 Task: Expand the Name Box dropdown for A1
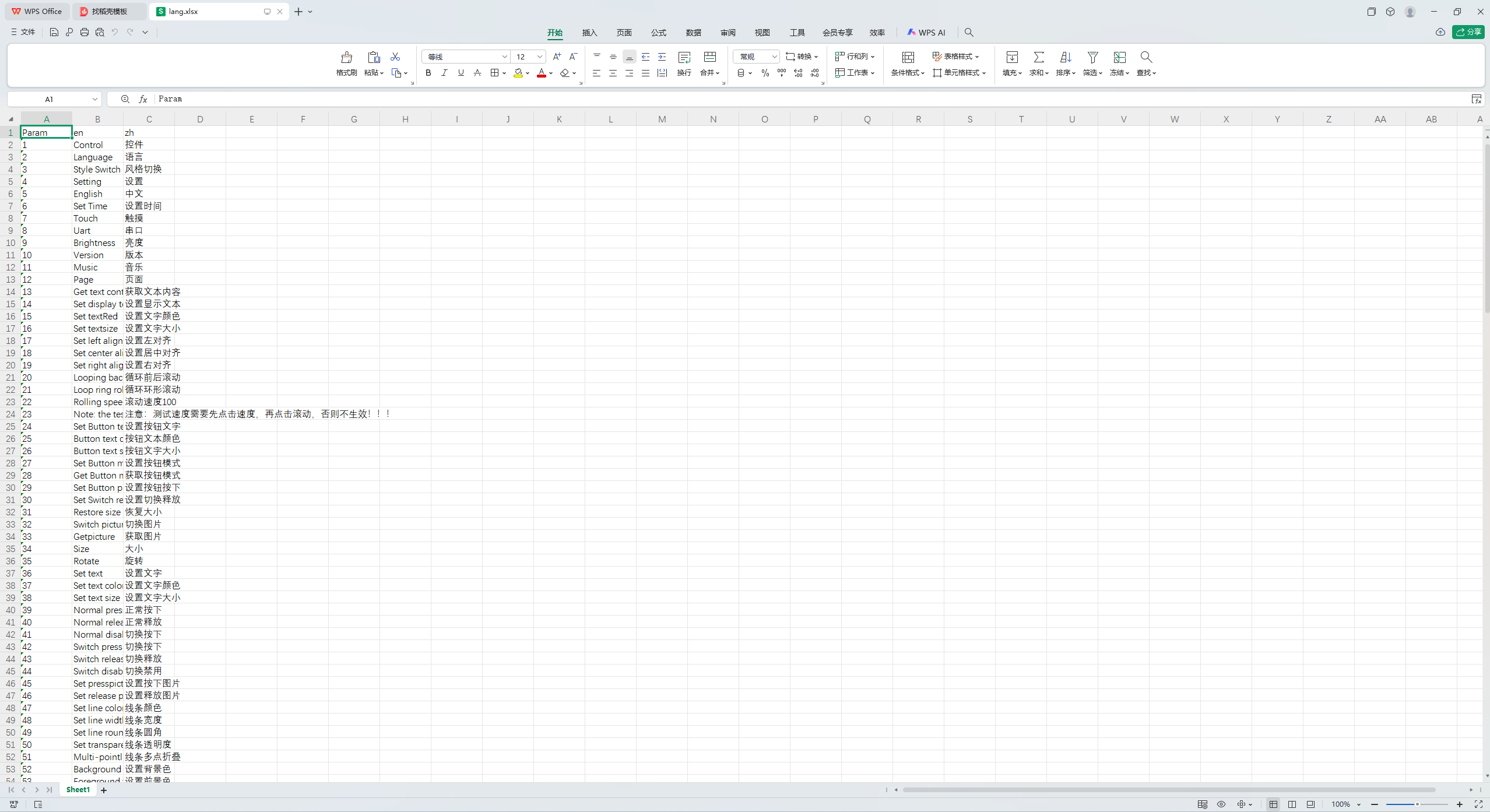tap(94, 99)
